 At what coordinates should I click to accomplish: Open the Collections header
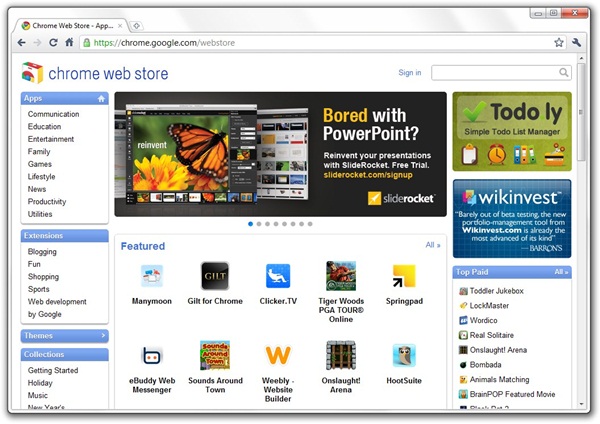pos(64,354)
